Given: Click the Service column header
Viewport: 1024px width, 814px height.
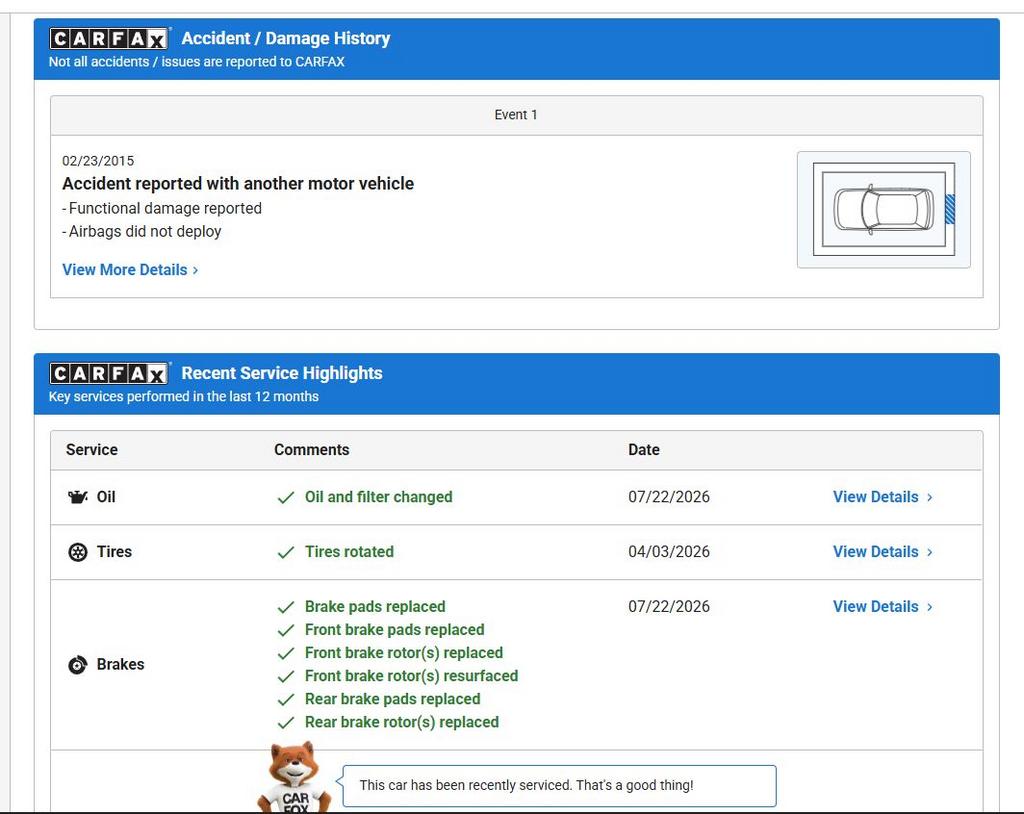Looking at the screenshot, I should click(x=91, y=450).
